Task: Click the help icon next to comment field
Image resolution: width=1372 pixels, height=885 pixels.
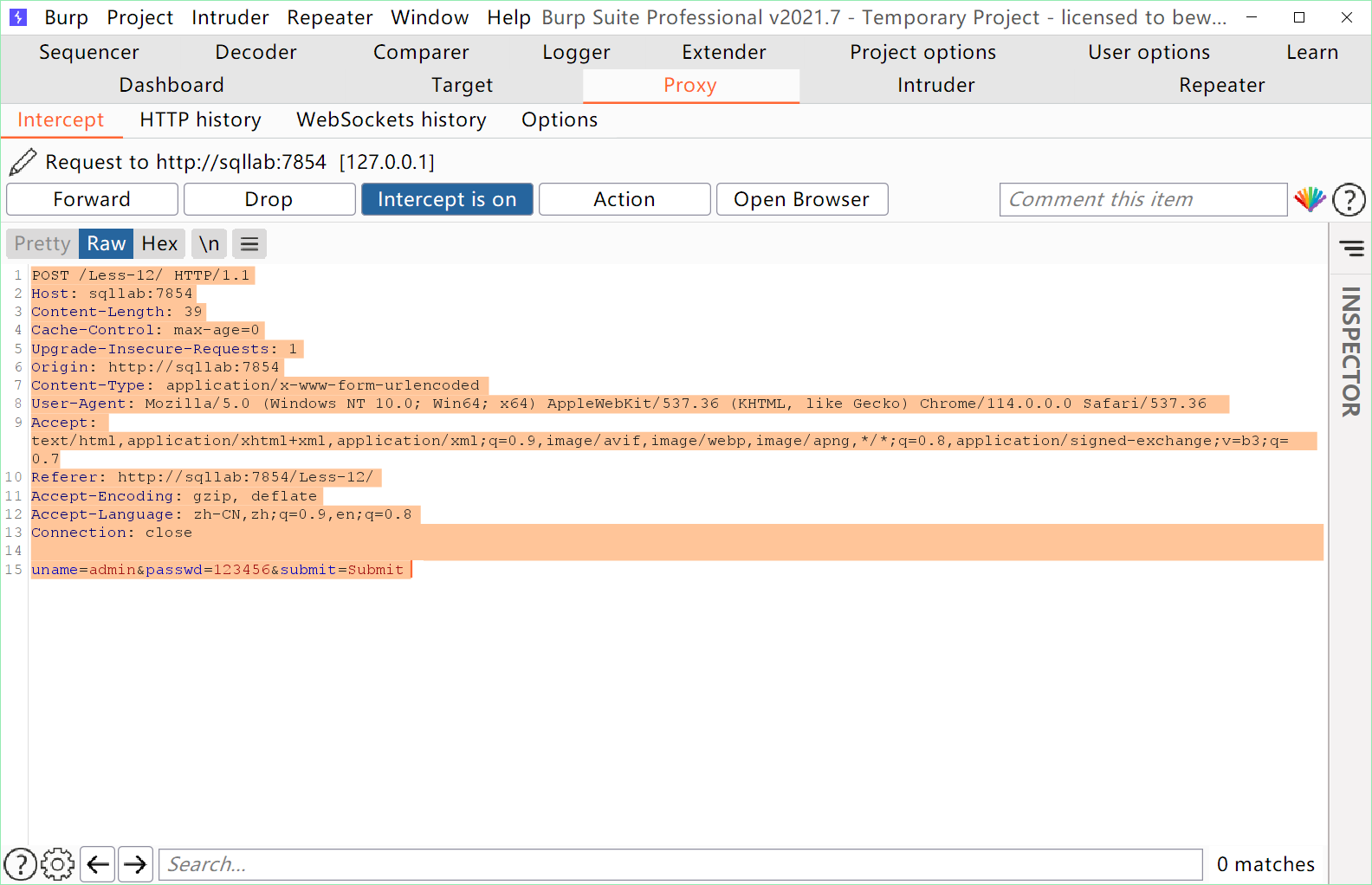Action: [1349, 200]
